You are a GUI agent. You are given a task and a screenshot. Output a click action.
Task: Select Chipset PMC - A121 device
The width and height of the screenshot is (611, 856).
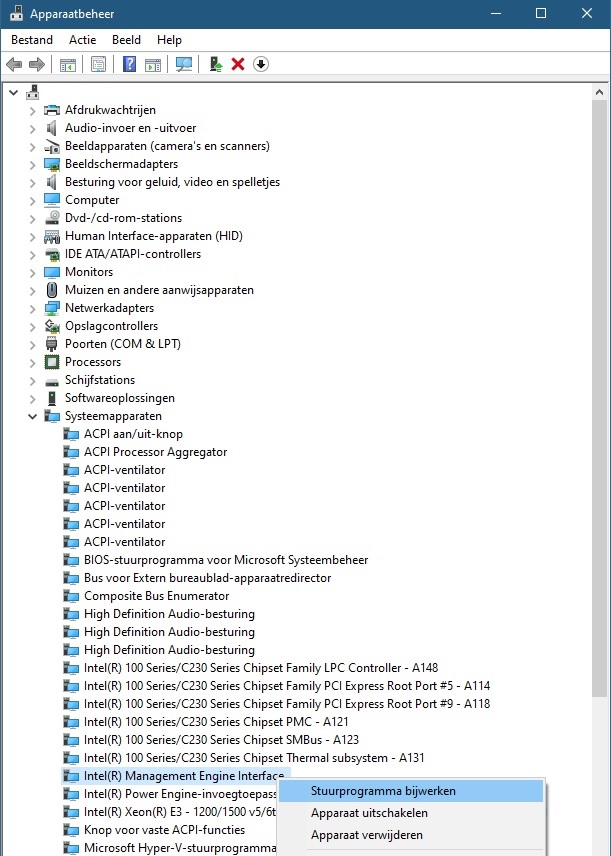(216, 722)
